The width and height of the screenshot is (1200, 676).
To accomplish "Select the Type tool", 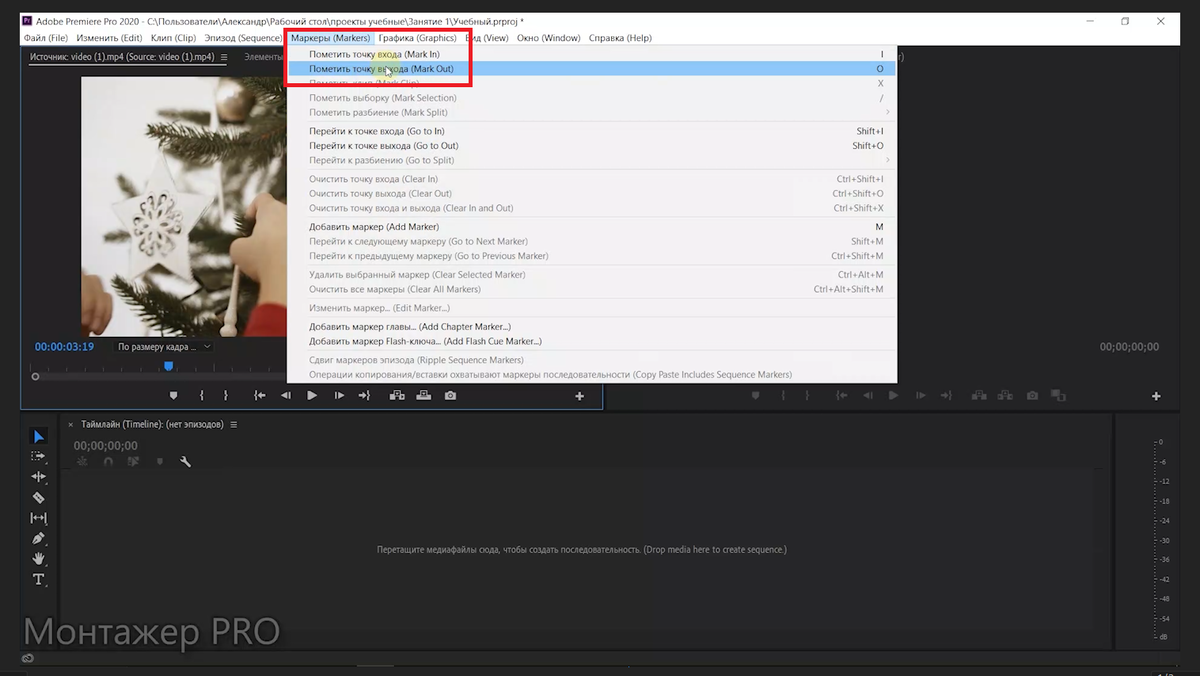I will 39,579.
